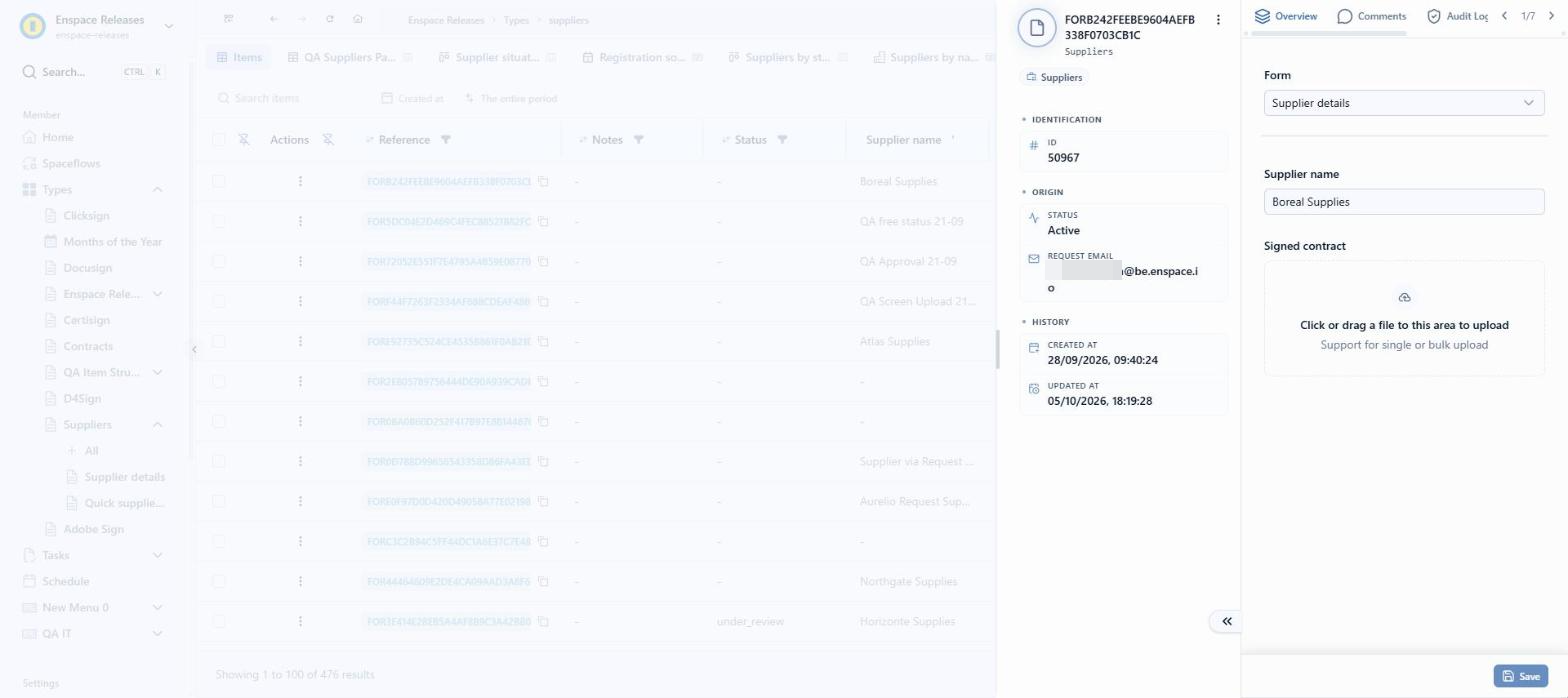This screenshot has height=698, width=1568.
Task: Open row actions menu for Boreal Supplies
Action: click(x=300, y=182)
